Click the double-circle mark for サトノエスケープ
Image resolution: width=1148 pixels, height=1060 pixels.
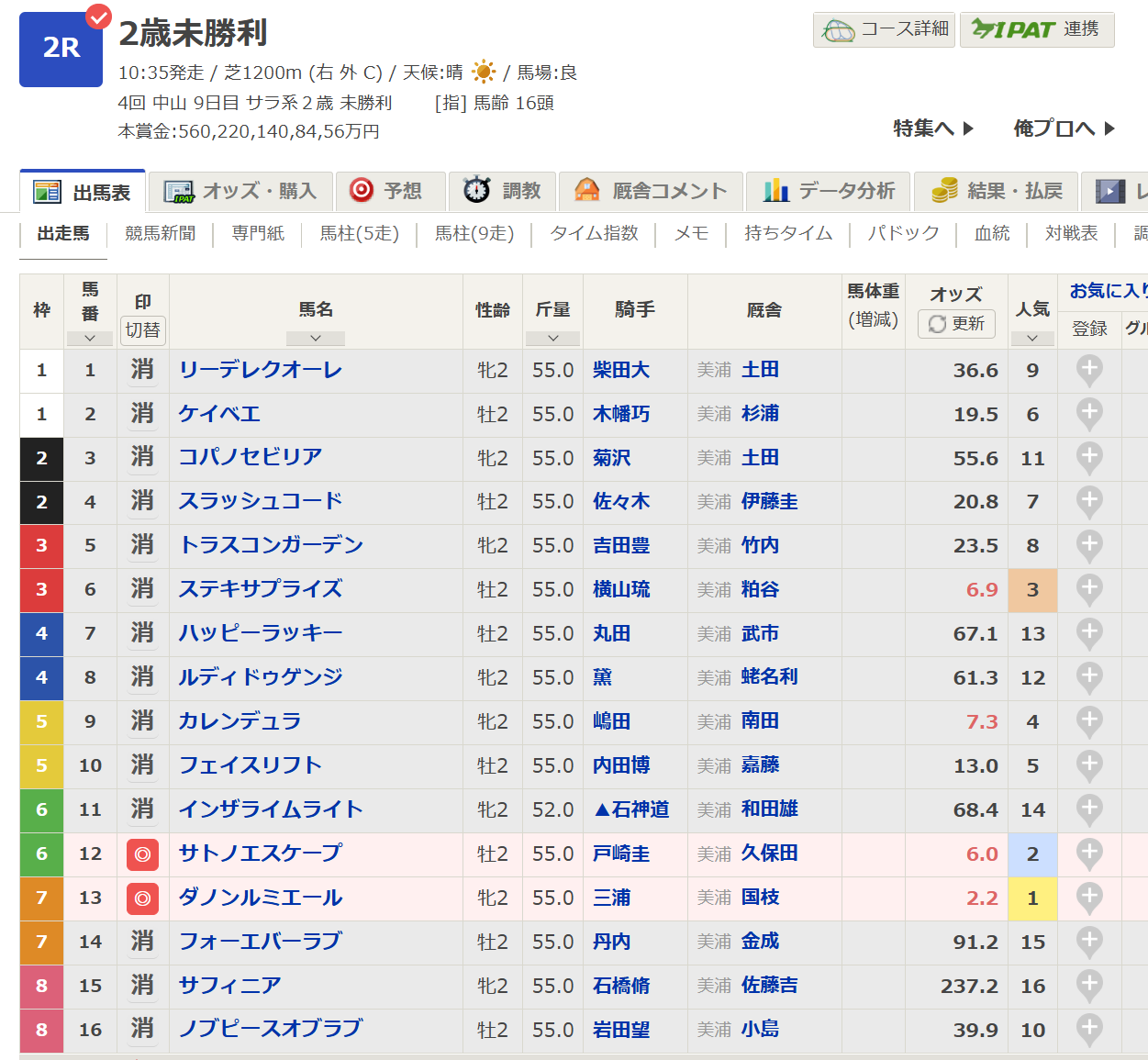[x=142, y=854]
